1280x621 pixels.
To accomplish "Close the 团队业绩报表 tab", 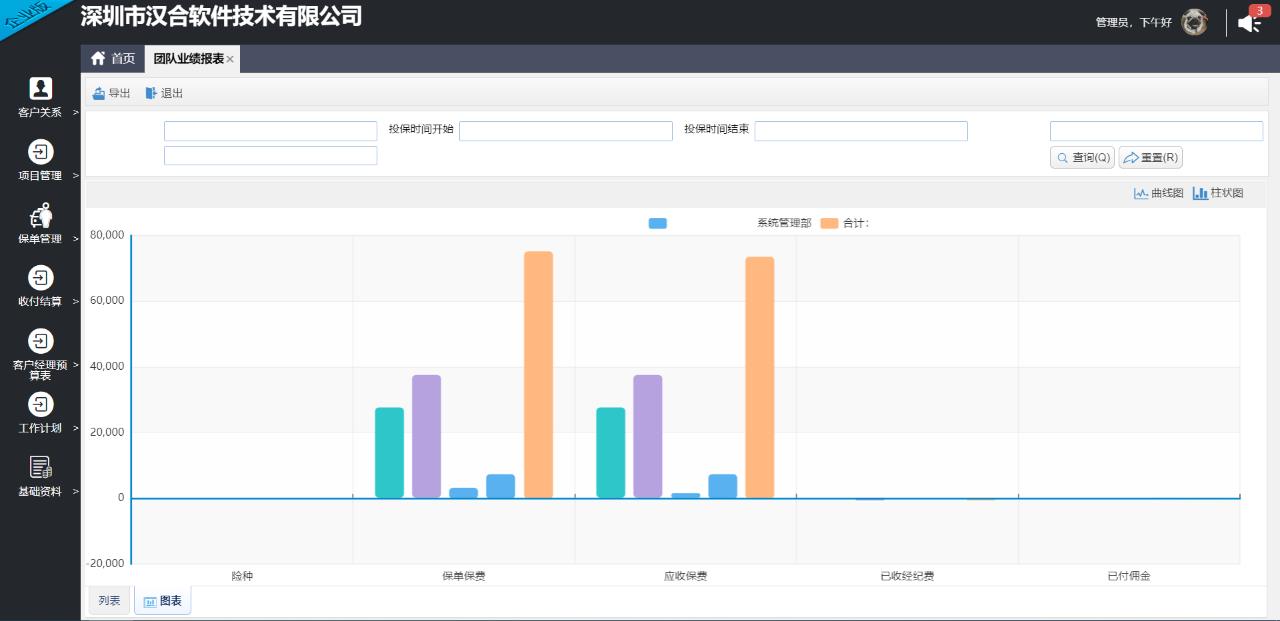I will click(230, 59).
